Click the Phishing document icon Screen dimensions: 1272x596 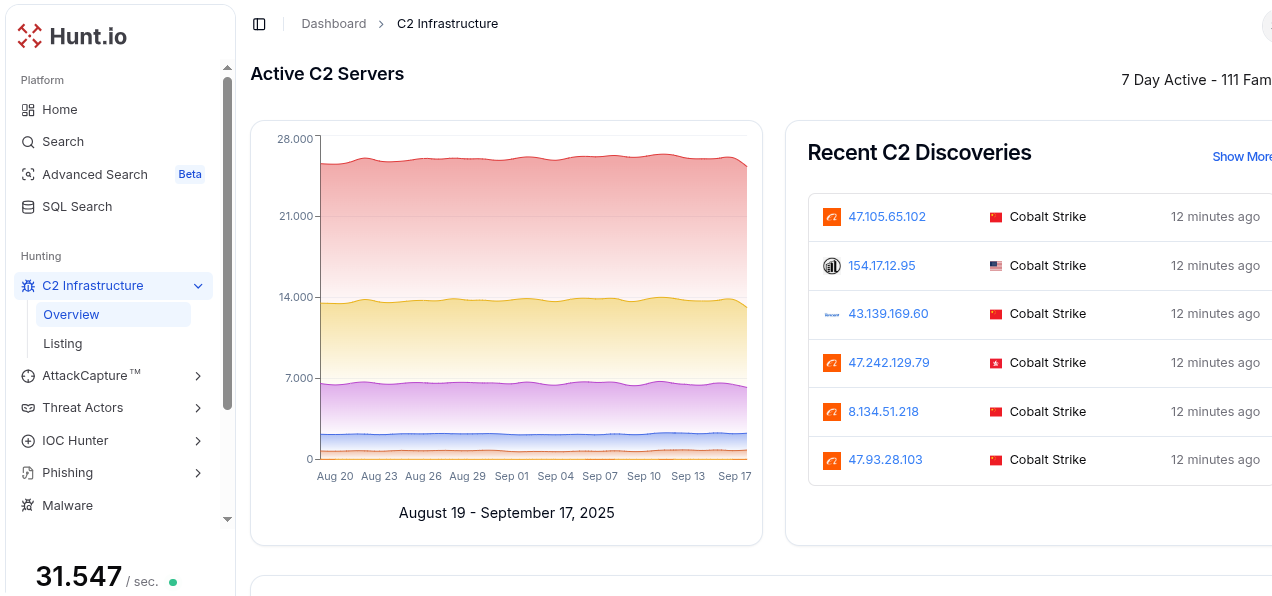click(28, 473)
